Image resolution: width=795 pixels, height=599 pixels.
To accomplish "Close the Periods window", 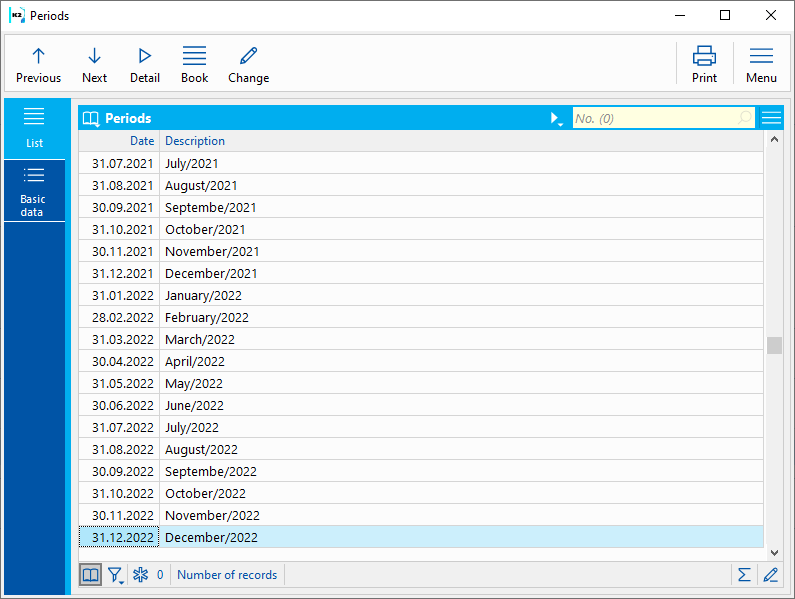I will (x=771, y=15).
